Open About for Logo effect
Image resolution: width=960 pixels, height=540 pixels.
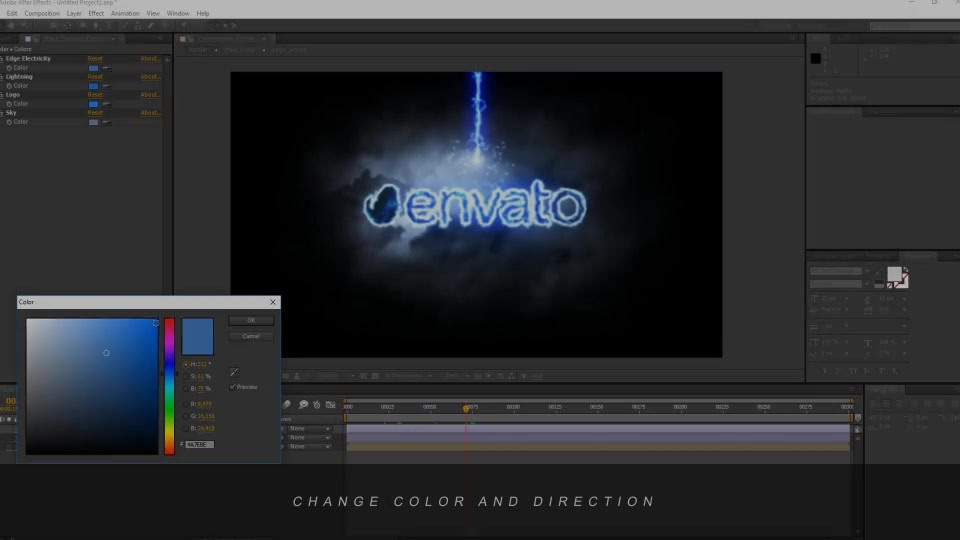coord(150,95)
